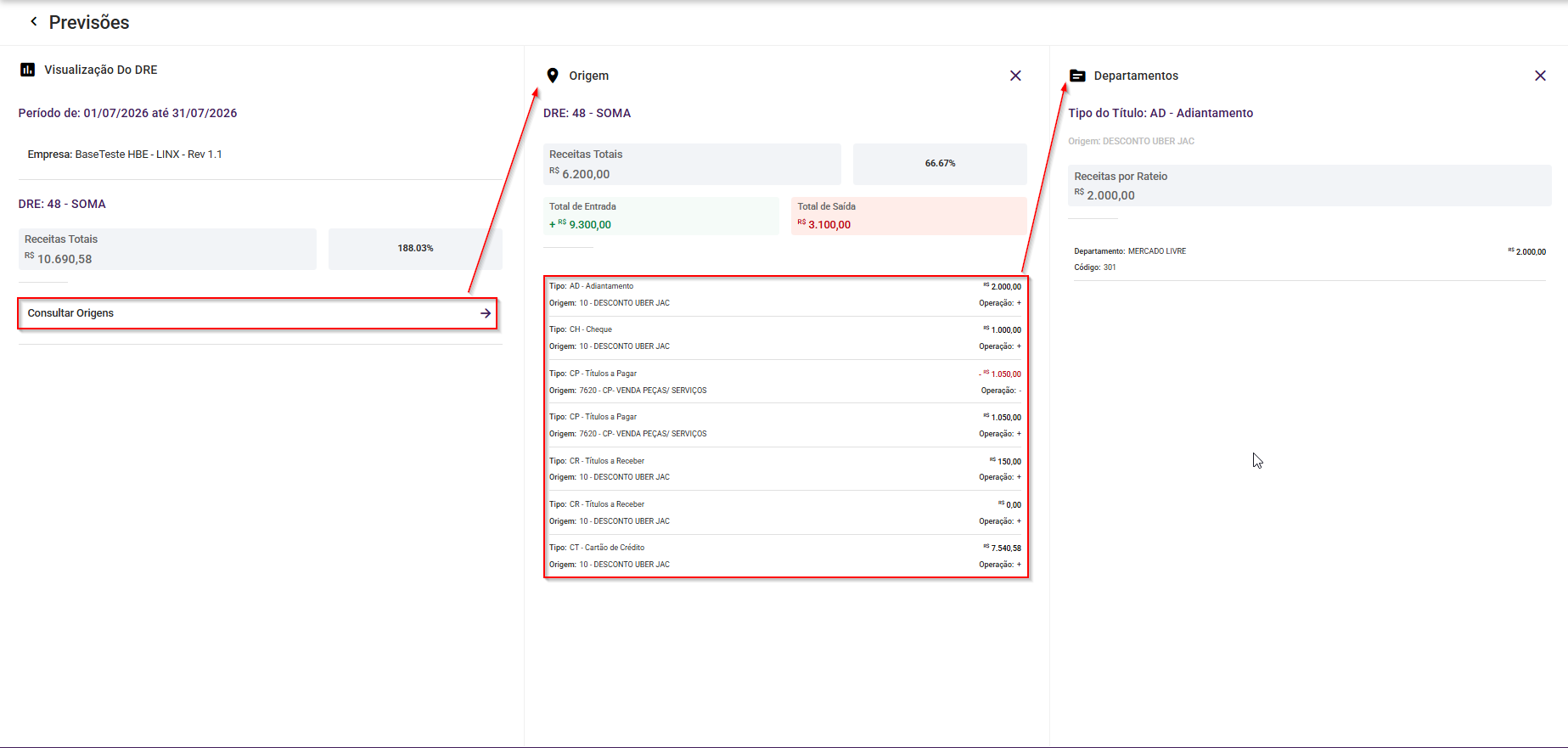Select CR Títulos a Receber 0,00 row
Screen dimensions: 1568x748
(x=785, y=513)
